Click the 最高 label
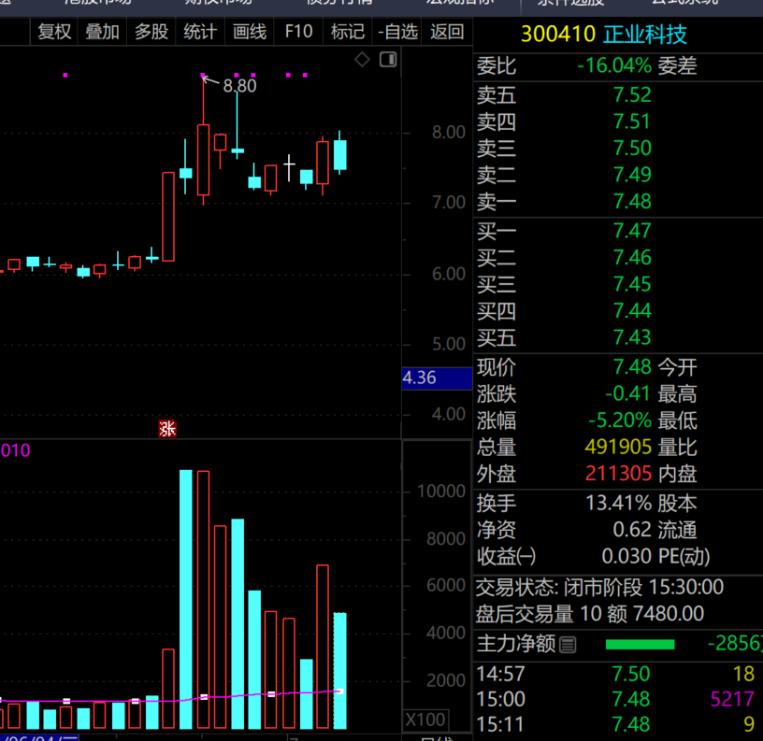Viewport: 763px width, 741px height. click(x=677, y=394)
